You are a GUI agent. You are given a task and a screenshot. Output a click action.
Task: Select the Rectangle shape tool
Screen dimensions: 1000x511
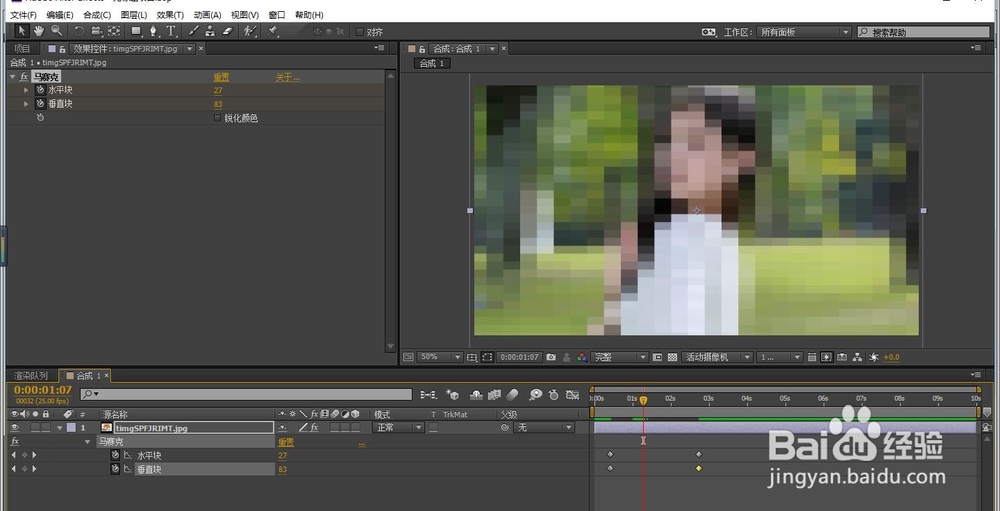pos(136,31)
